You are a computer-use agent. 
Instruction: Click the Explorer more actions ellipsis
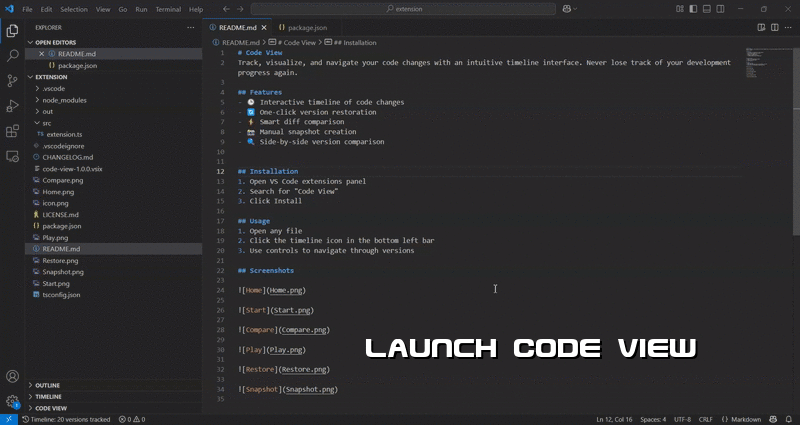click(190, 28)
